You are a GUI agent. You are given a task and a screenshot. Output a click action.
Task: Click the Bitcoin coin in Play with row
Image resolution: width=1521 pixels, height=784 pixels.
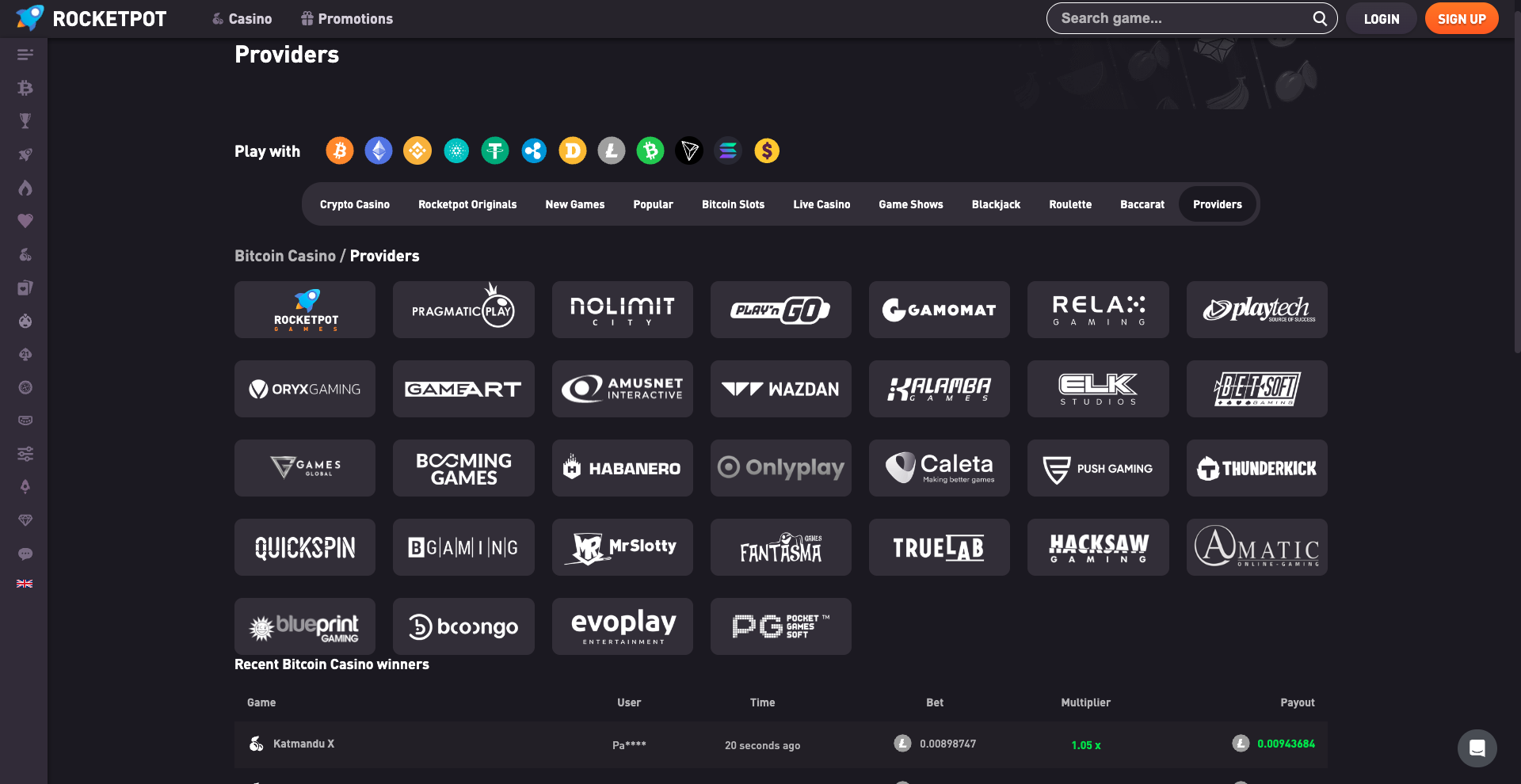click(340, 150)
